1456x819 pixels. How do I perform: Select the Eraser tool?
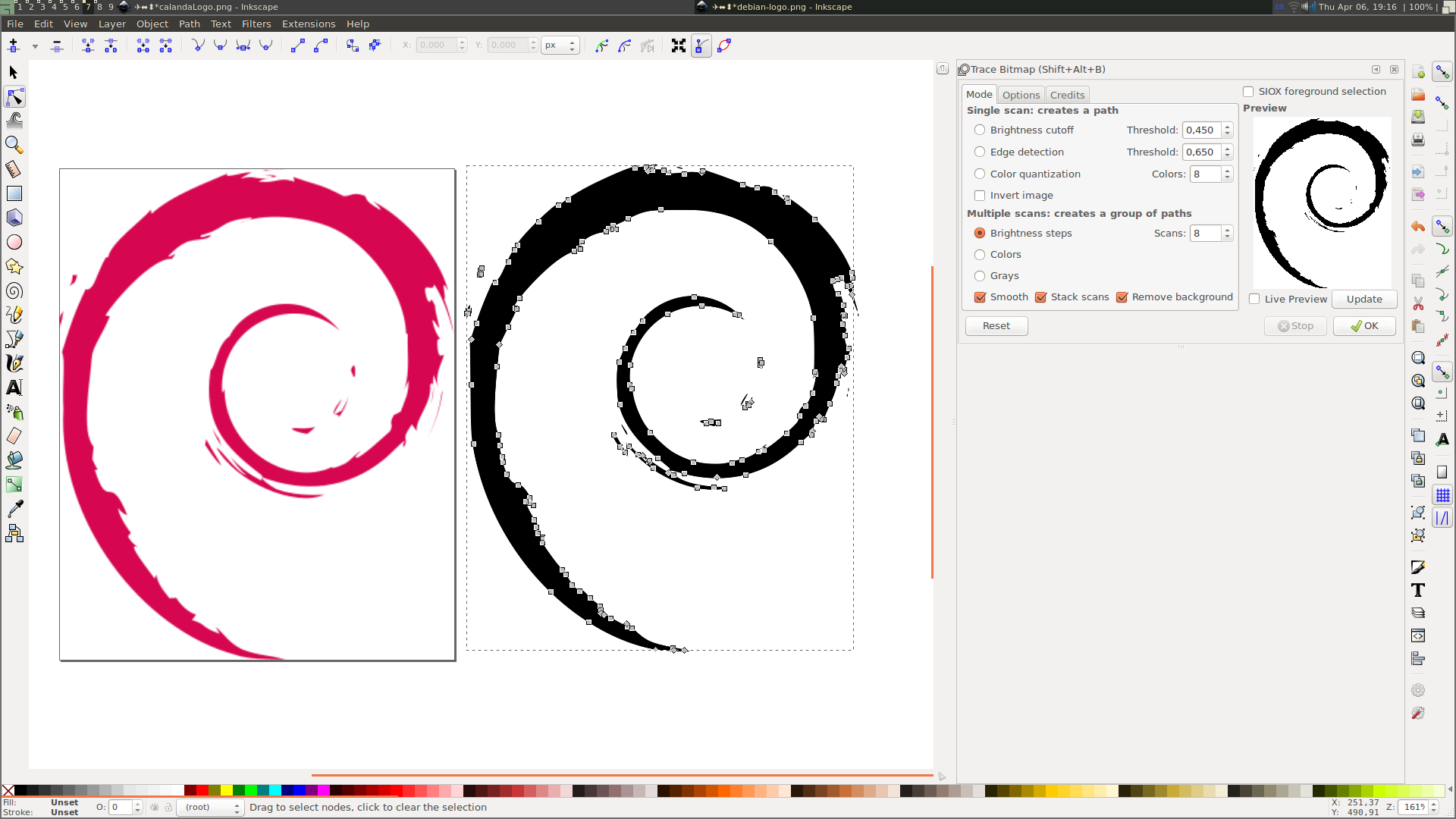point(14,436)
